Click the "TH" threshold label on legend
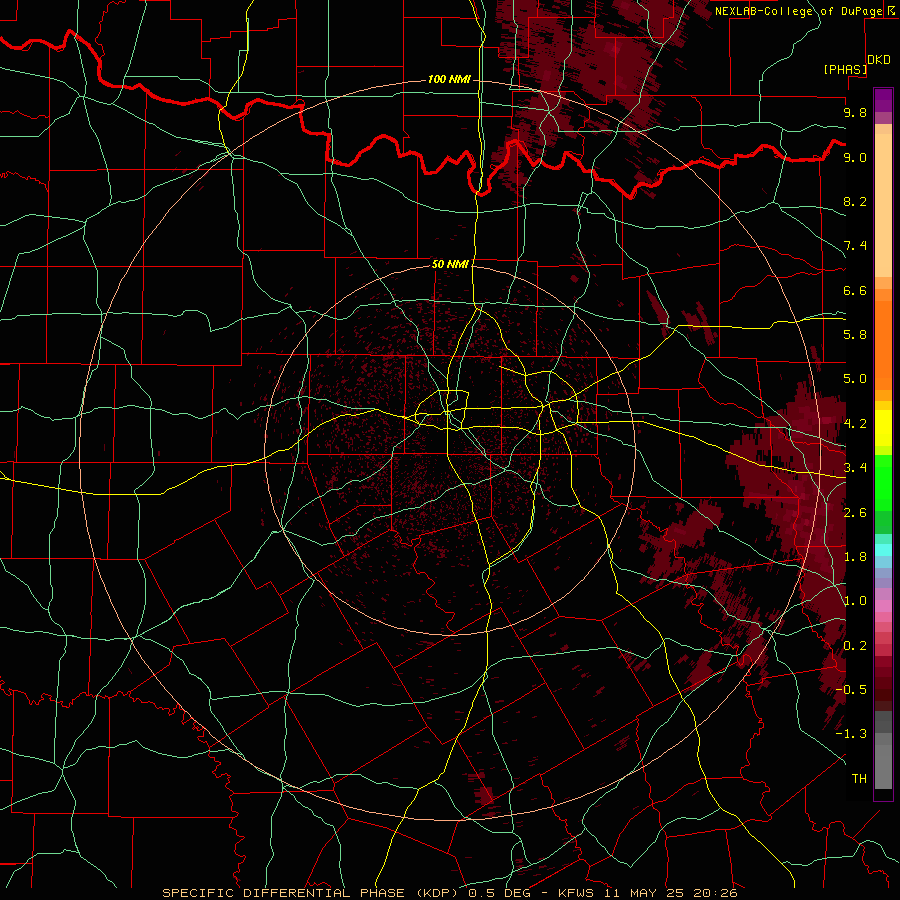 pyautogui.click(x=859, y=779)
